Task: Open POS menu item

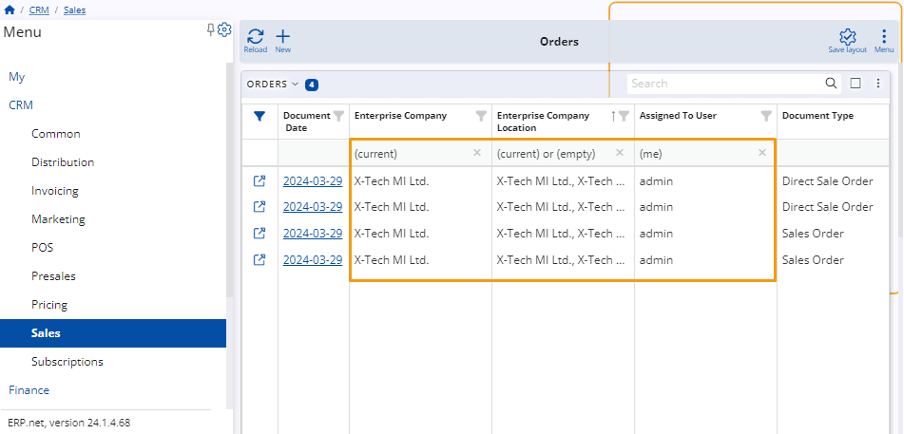Action: 42,247
